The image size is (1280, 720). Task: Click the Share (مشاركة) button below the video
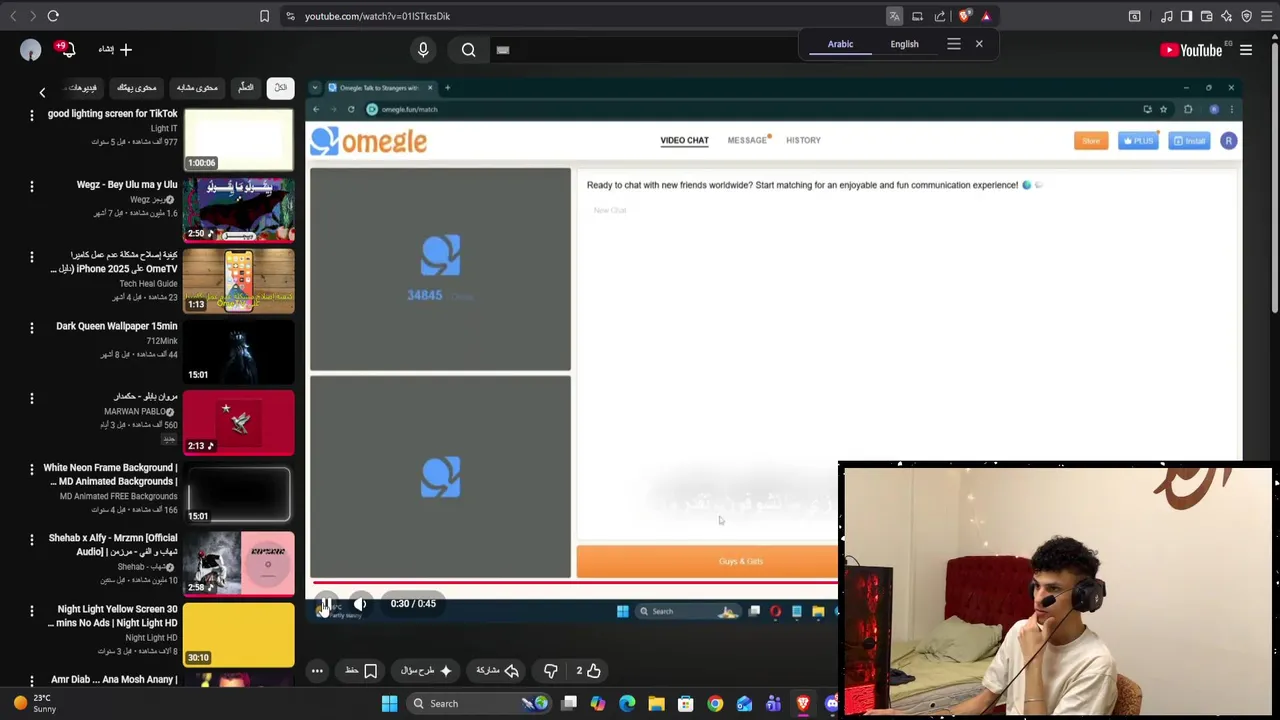pos(497,671)
